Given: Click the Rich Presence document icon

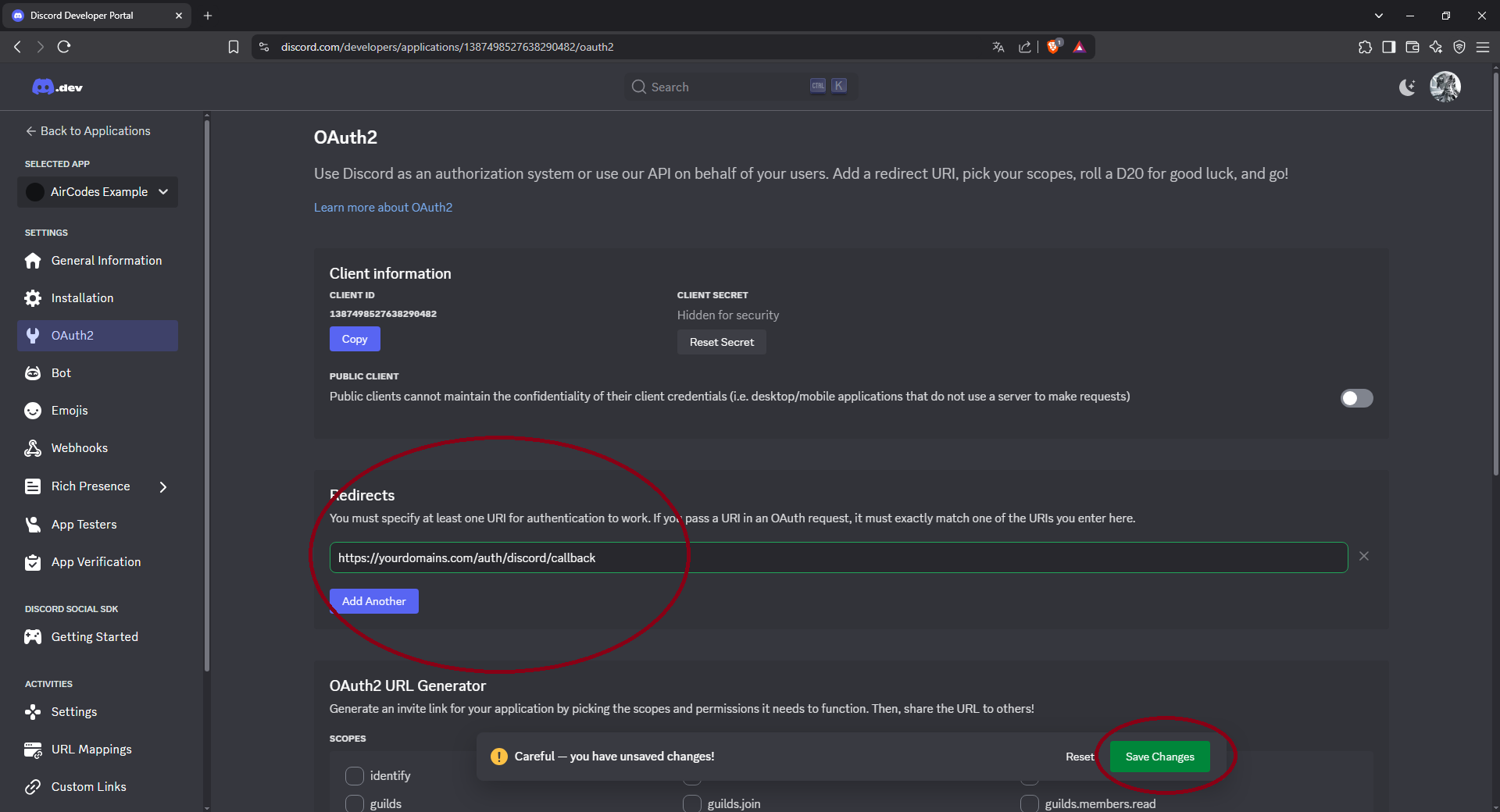Looking at the screenshot, I should click(33, 486).
